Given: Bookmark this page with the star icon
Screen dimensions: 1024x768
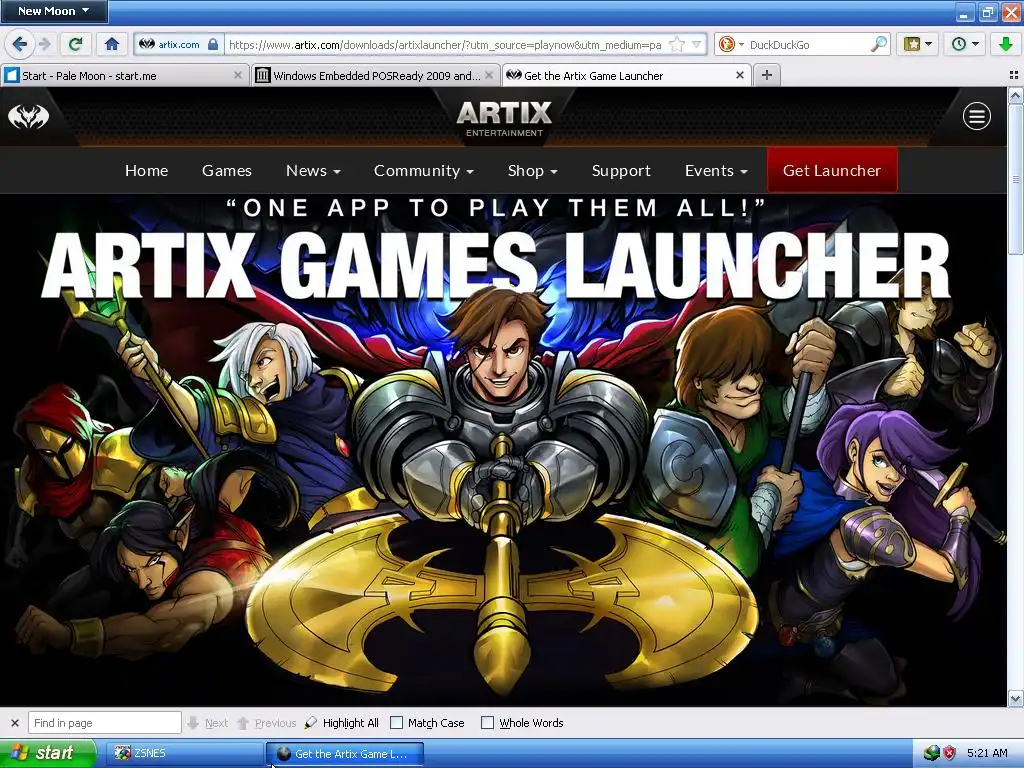Looking at the screenshot, I should (x=677, y=44).
